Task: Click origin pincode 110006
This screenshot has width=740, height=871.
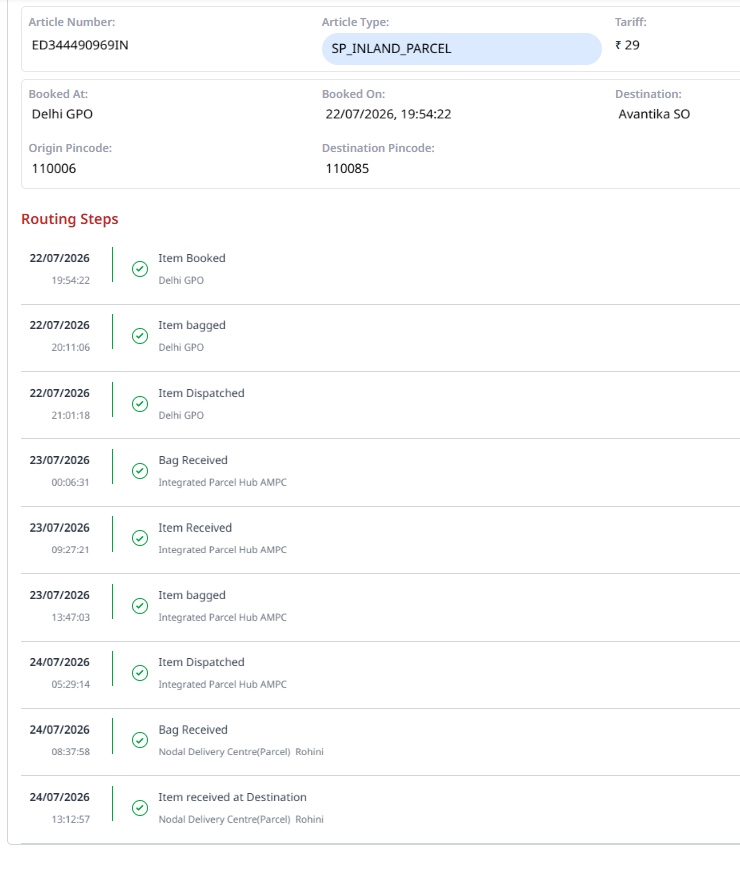Action: coord(54,168)
